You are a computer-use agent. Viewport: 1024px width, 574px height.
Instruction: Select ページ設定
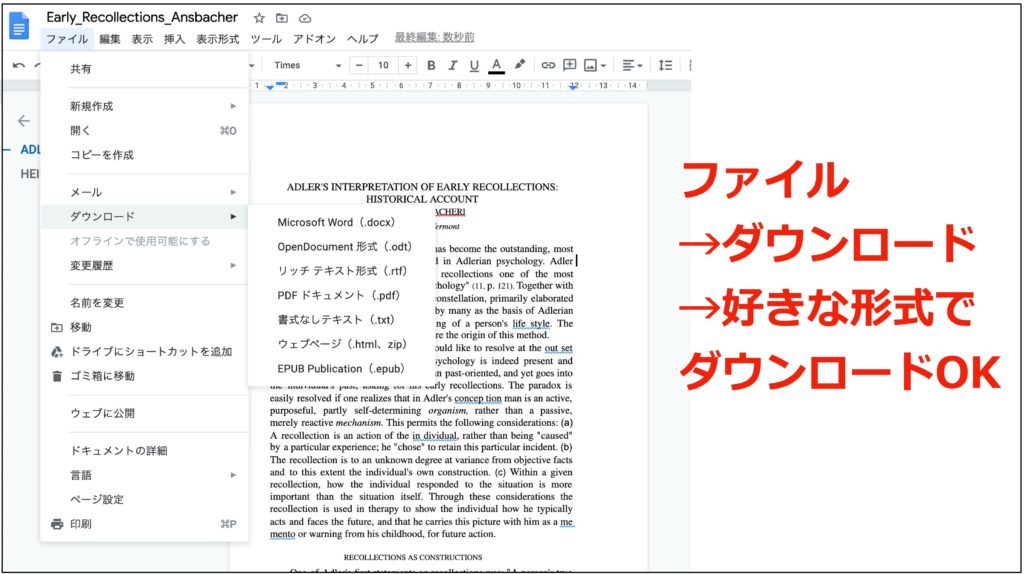coord(144,499)
